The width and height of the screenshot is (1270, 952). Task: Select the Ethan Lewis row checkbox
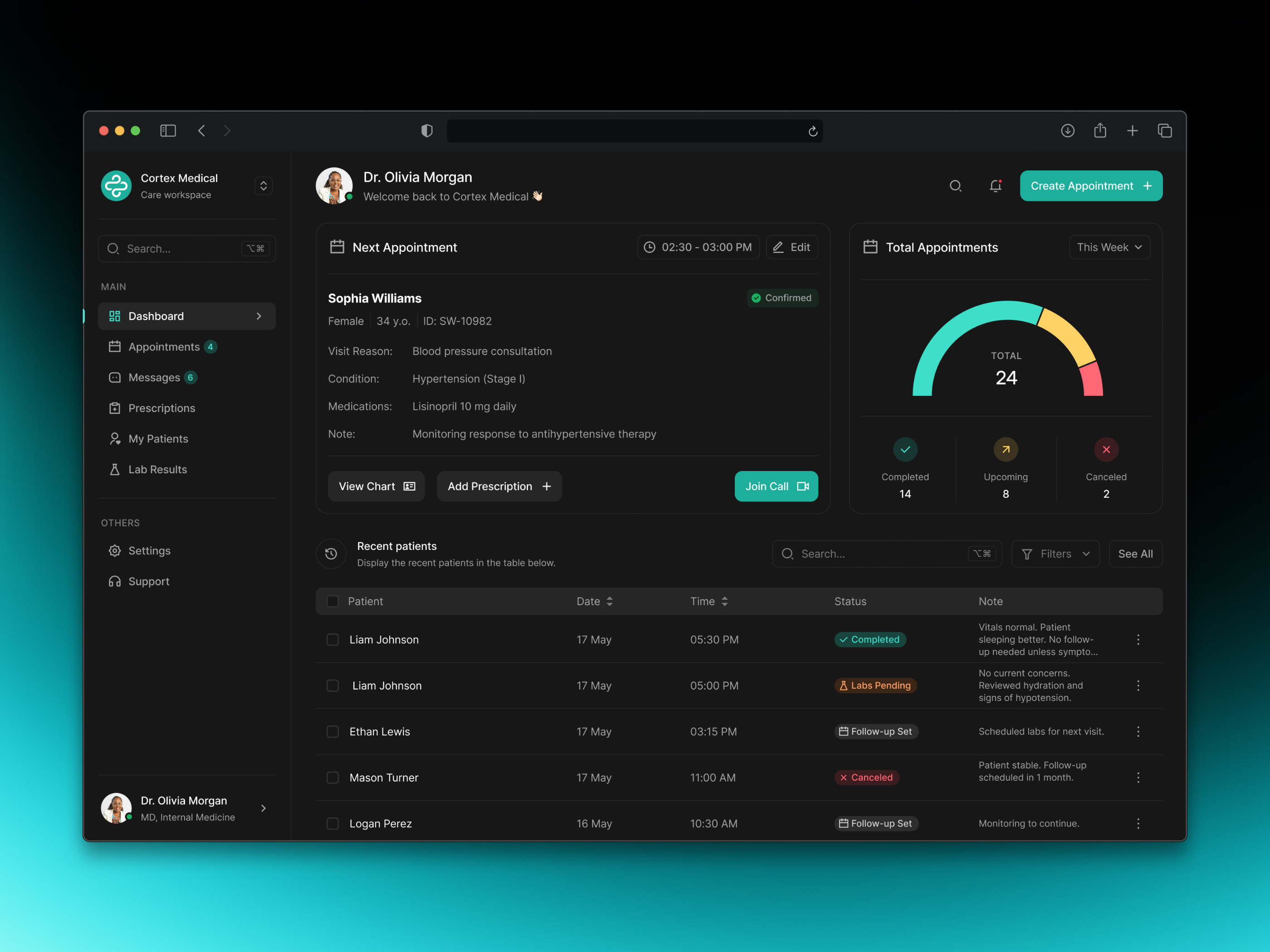pos(332,732)
